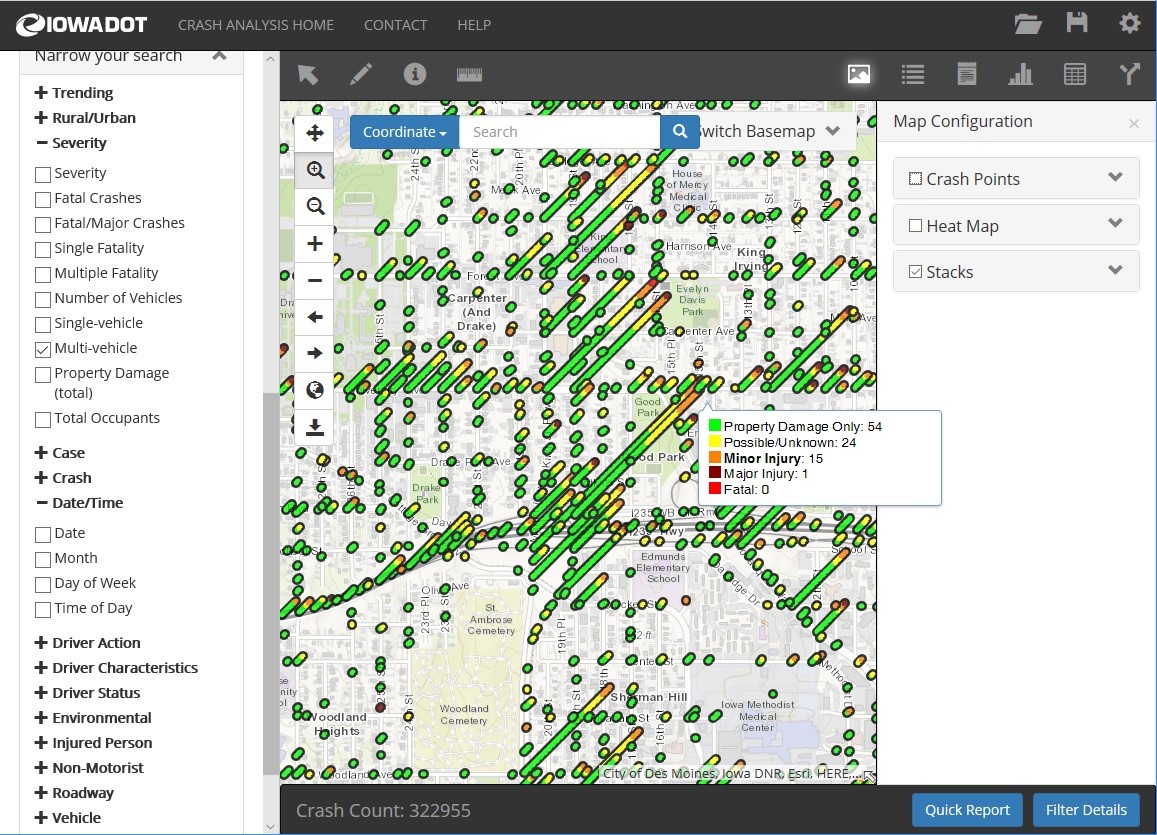Click the zoom out magnifier tool

click(x=315, y=206)
